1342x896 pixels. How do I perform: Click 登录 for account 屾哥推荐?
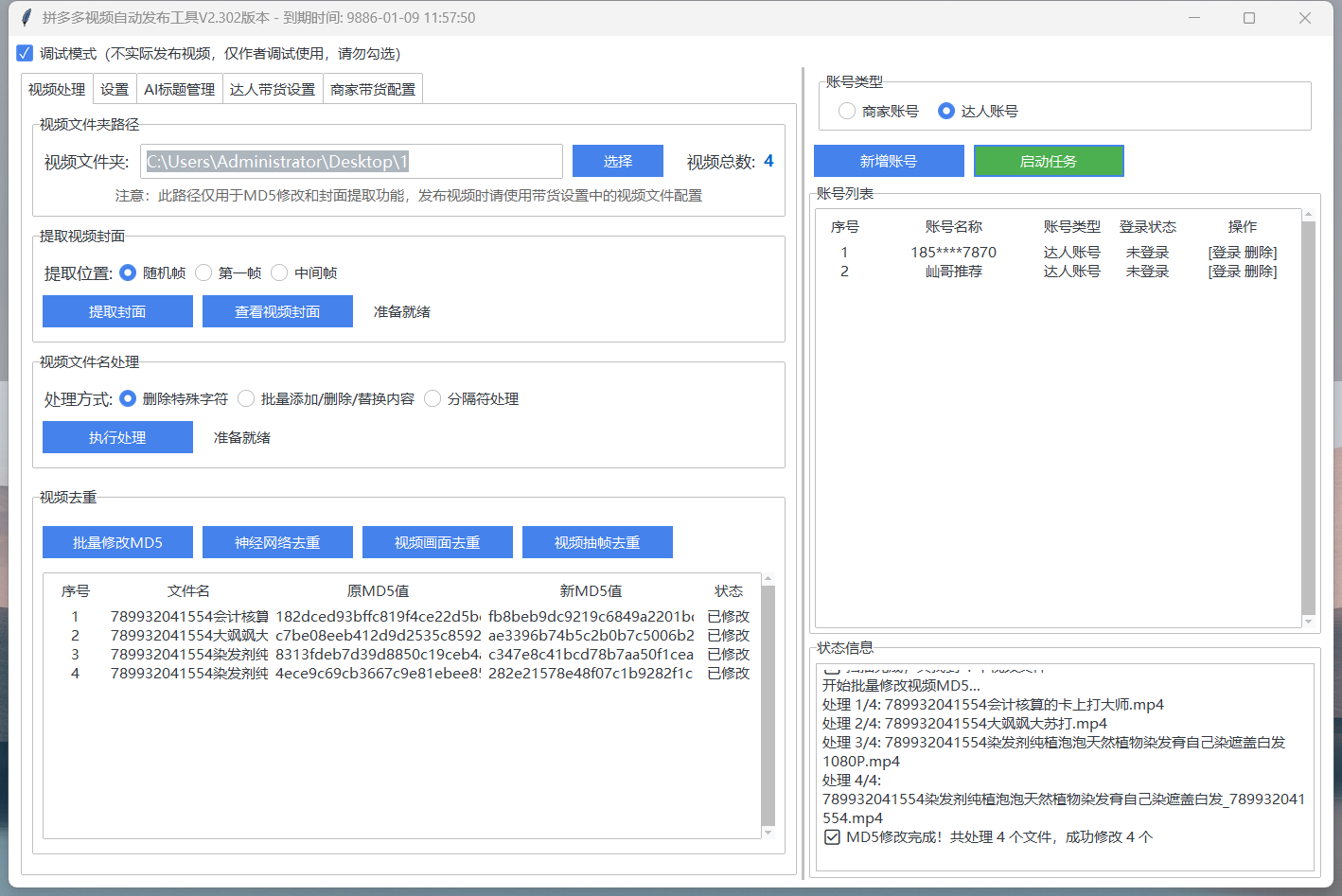1227,272
